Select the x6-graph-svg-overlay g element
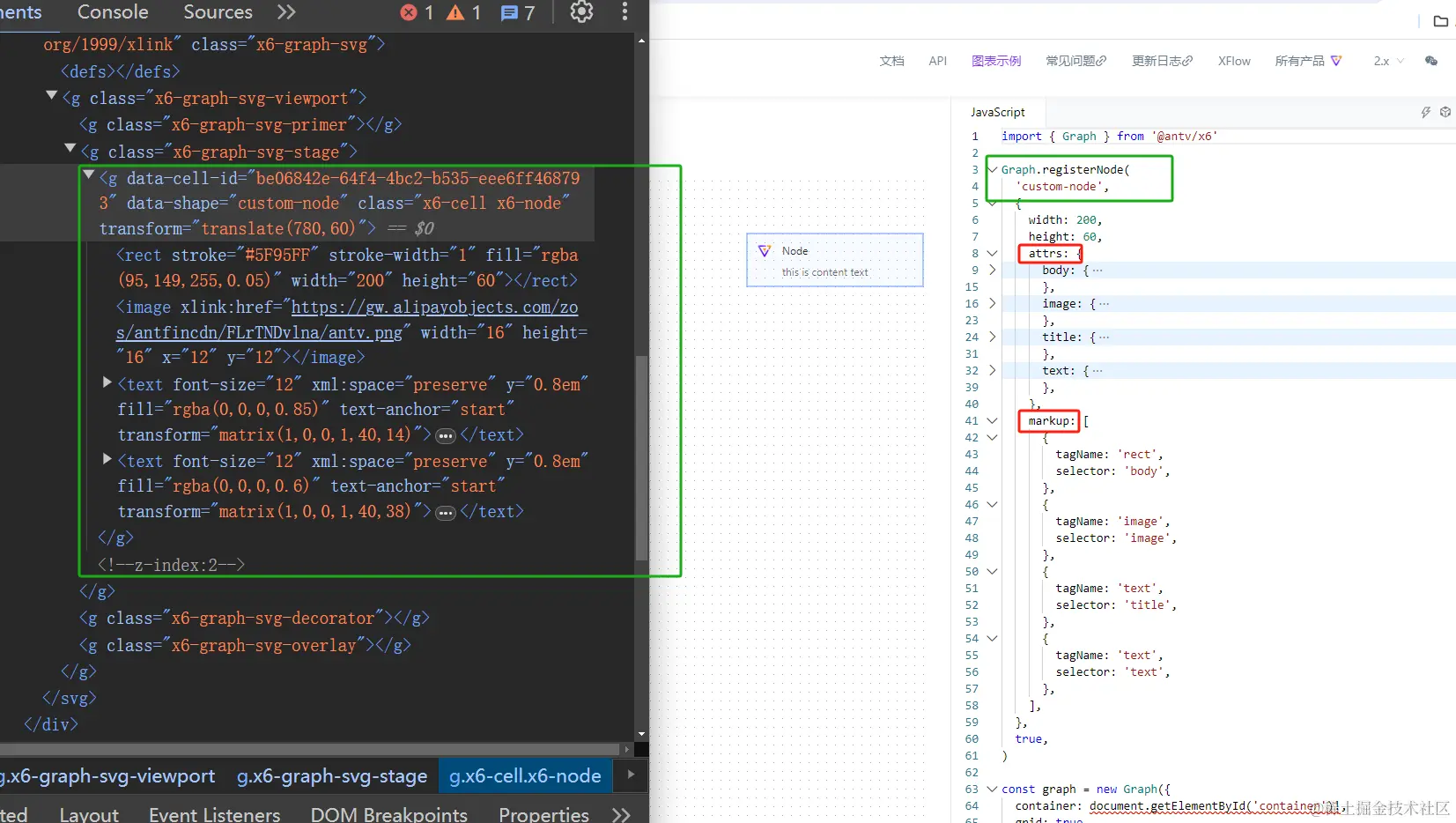Viewport: 1456px width, 823px height. [245, 645]
